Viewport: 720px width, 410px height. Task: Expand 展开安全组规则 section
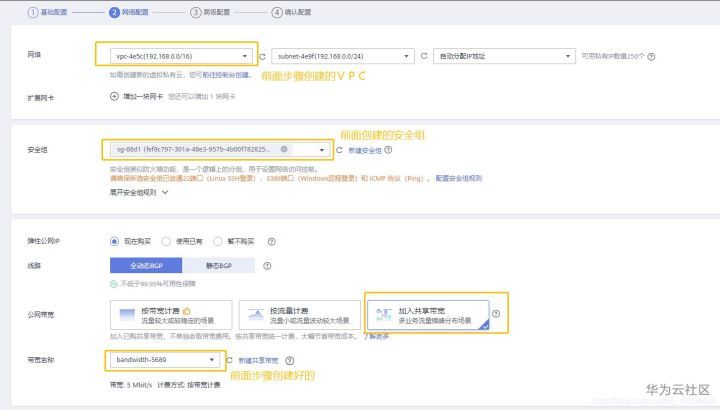(139, 192)
